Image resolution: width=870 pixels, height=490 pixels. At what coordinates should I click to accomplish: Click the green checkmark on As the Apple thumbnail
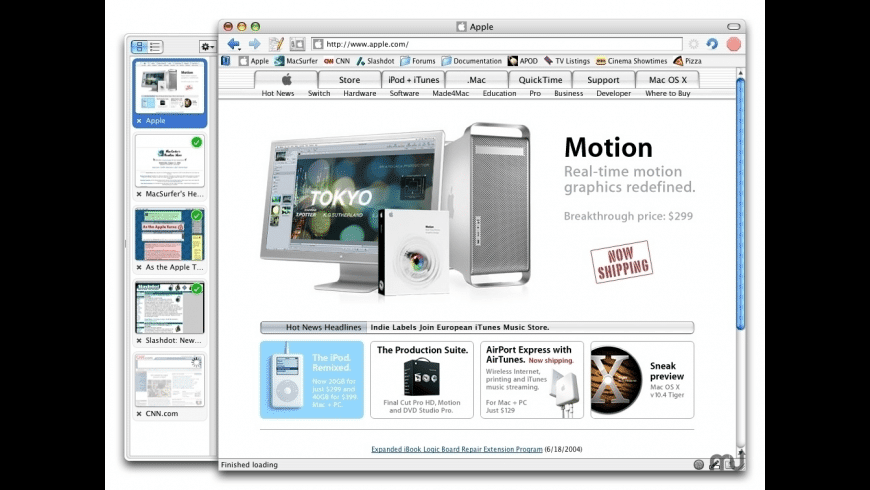(x=196, y=215)
